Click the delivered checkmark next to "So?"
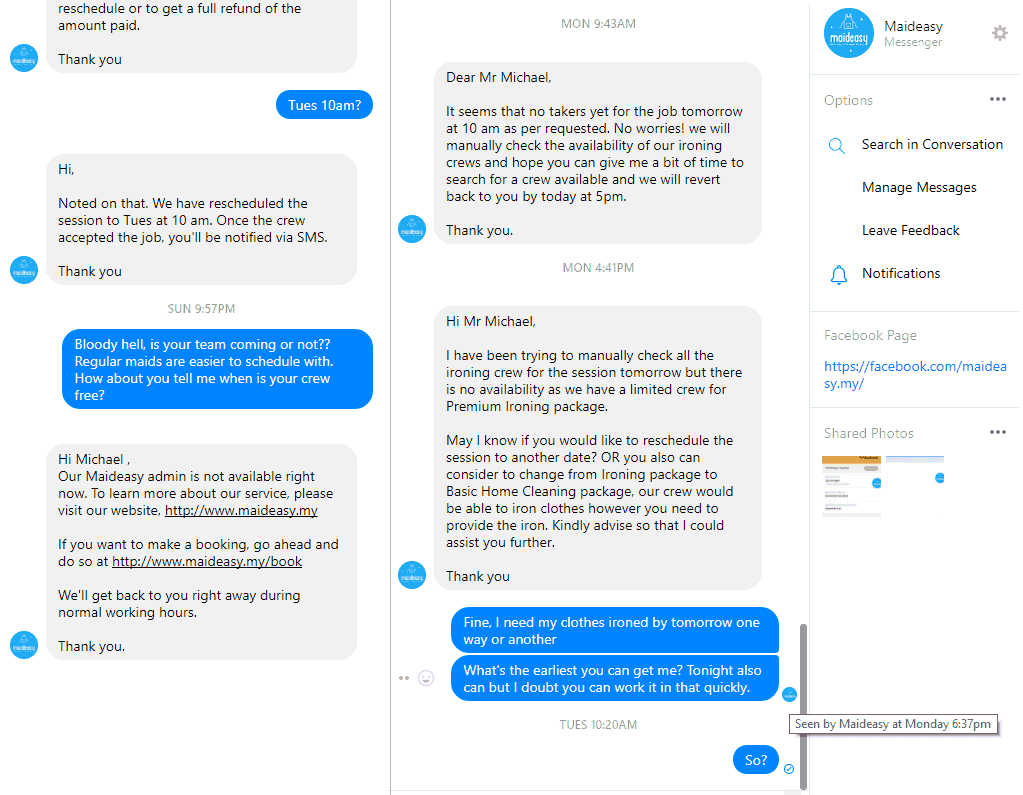The image size is (1023, 795). pyautogui.click(x=789, y=769)
